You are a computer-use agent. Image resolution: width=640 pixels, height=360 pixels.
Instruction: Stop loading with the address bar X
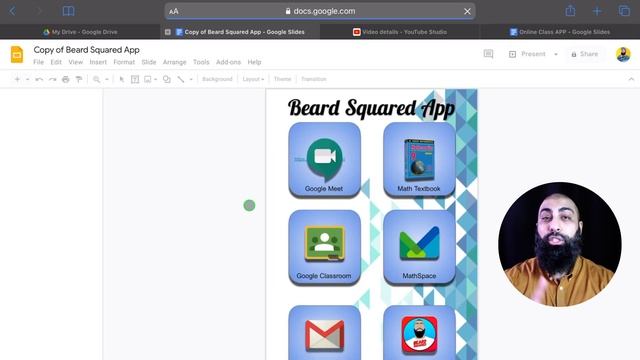[x=467, y=11]
